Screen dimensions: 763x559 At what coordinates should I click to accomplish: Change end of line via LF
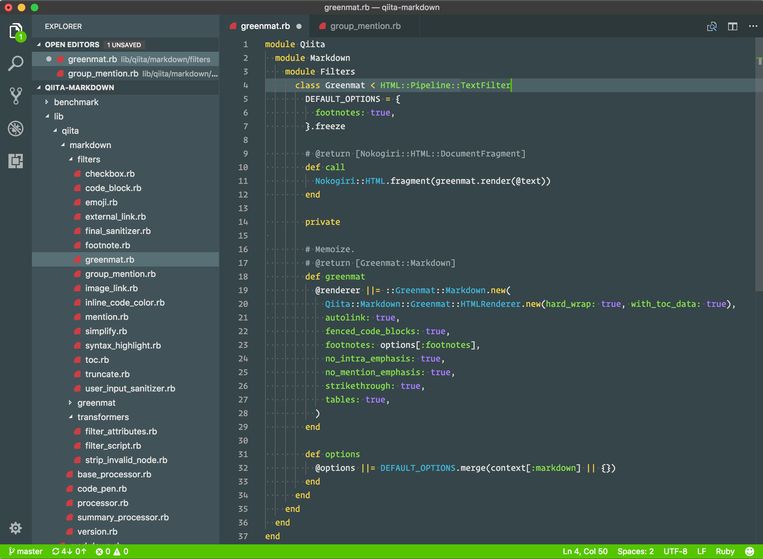[x=701, y=551]
